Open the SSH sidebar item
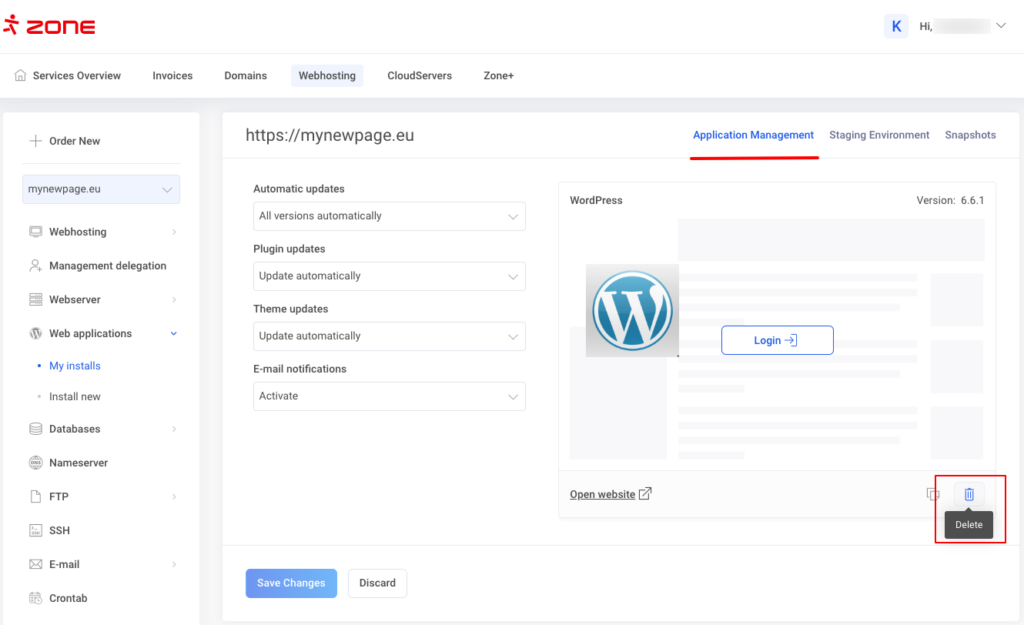 click(59, 530)
